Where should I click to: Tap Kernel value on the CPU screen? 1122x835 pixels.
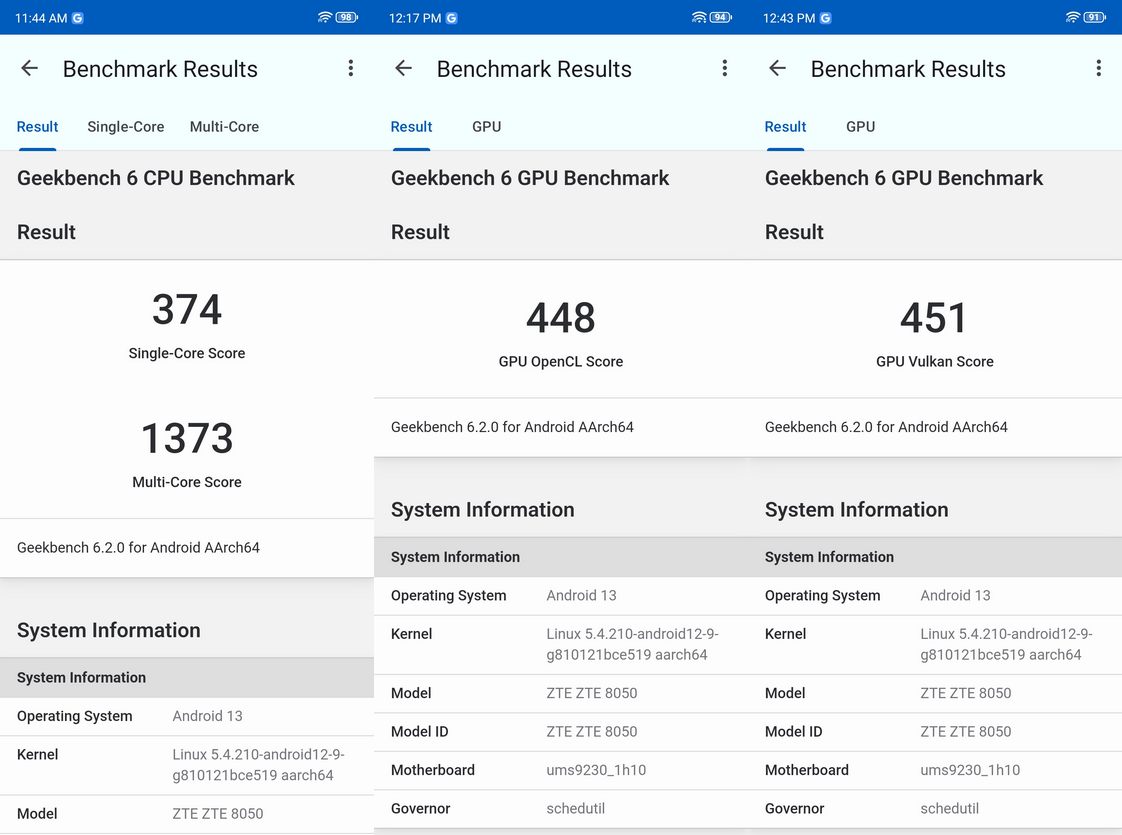pos(258,764)
